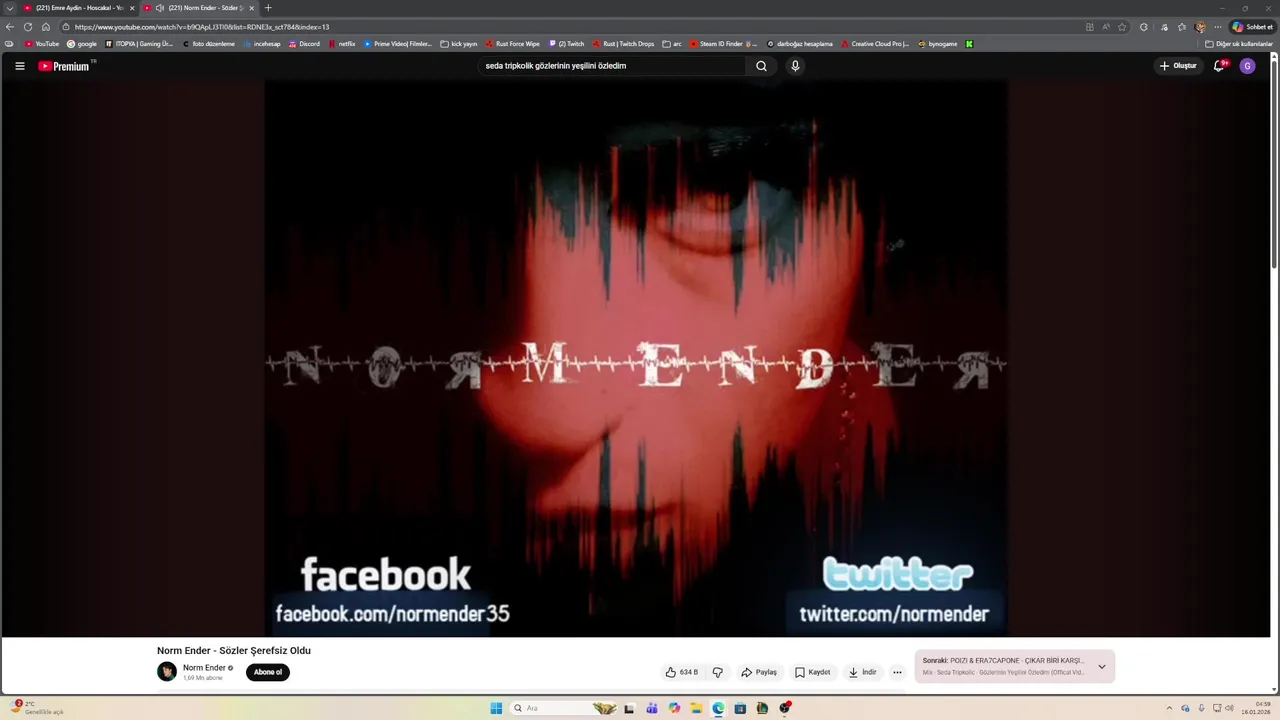The width and height of the screenshot is (1280, 720).
Task: Show hidden system tray icons chevron
Action: tap(1169, 708)
